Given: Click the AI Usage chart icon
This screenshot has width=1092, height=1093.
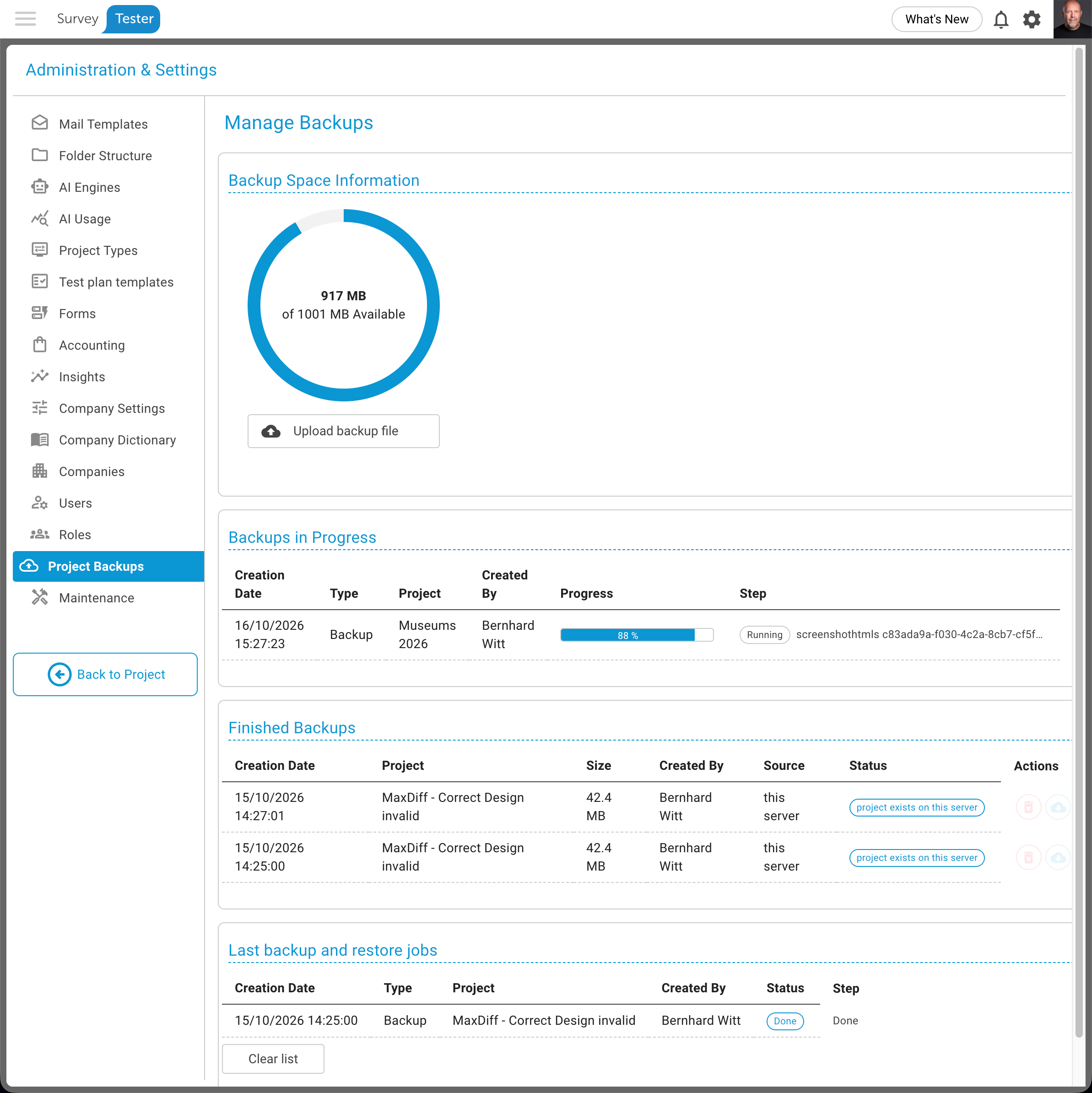Looking at the screenshot, I should click(x=40, y=218).
